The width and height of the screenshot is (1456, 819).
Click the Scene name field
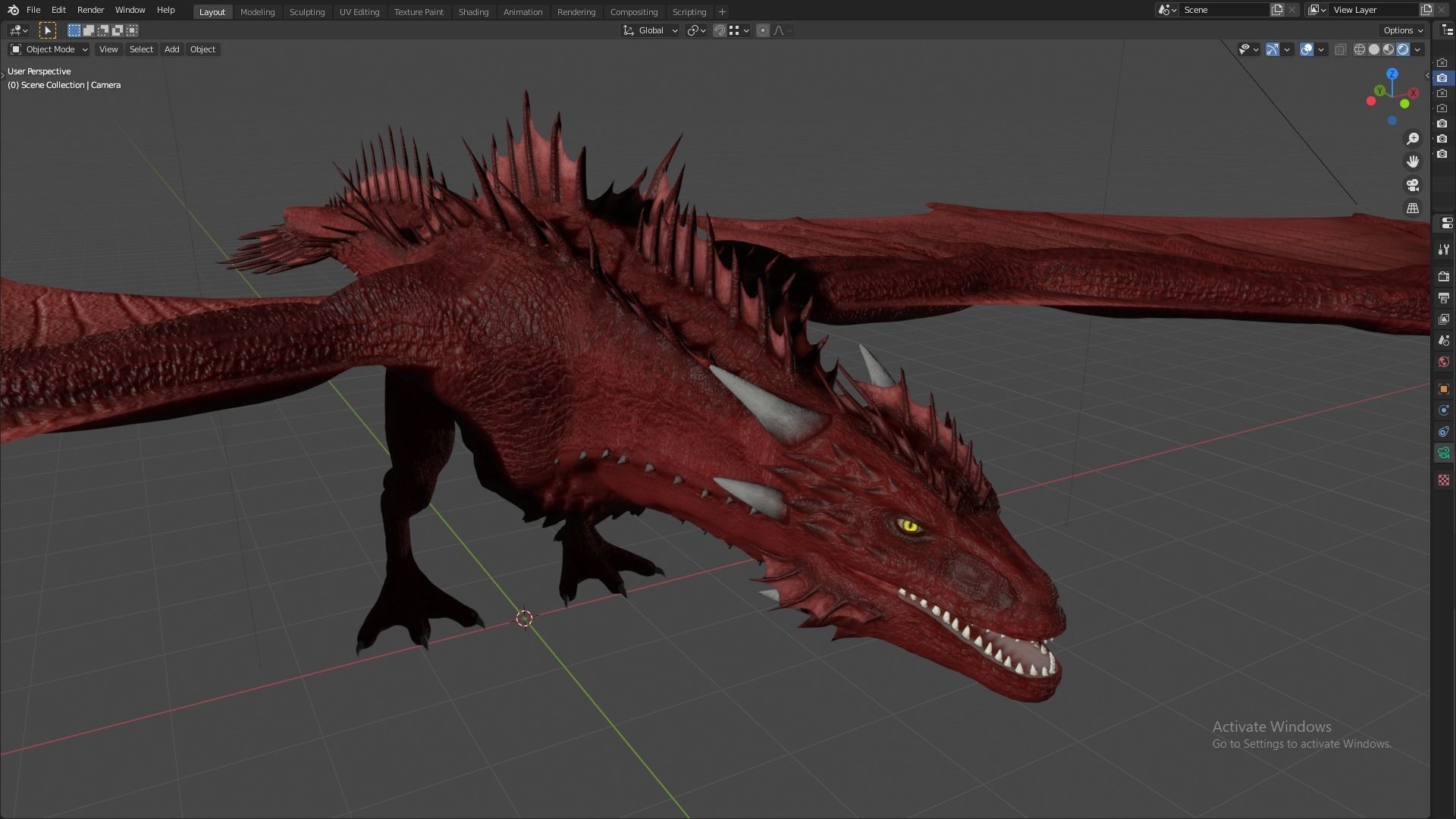click(1224, 10)
